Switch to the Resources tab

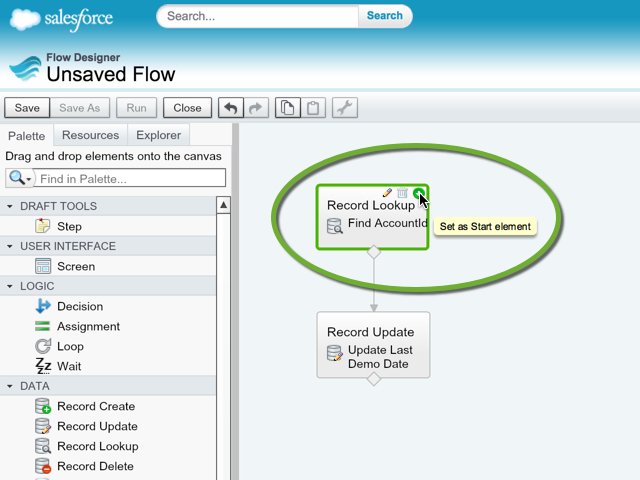(x=90, y=135)
